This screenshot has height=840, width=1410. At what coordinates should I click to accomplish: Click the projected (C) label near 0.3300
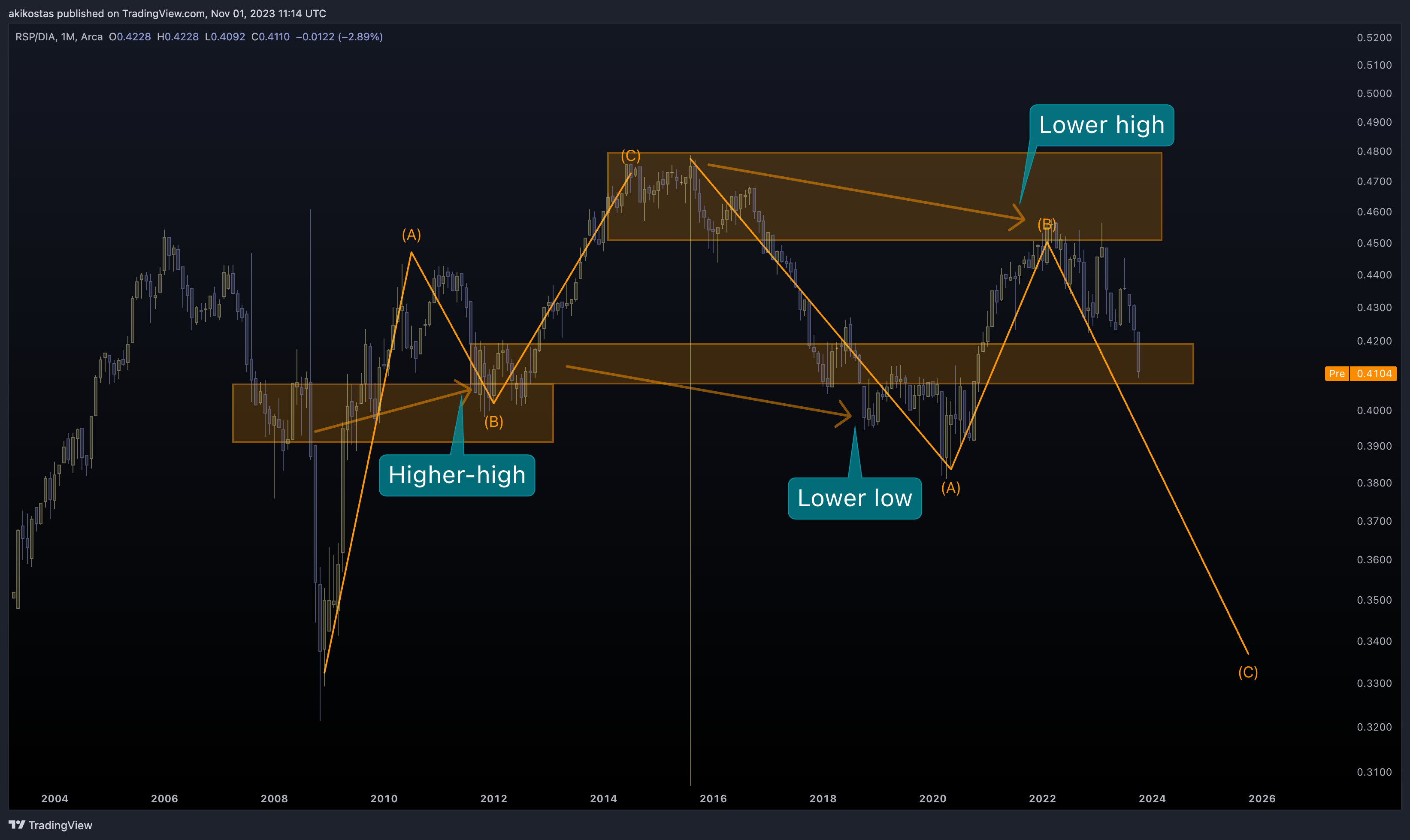point(1248,672)
